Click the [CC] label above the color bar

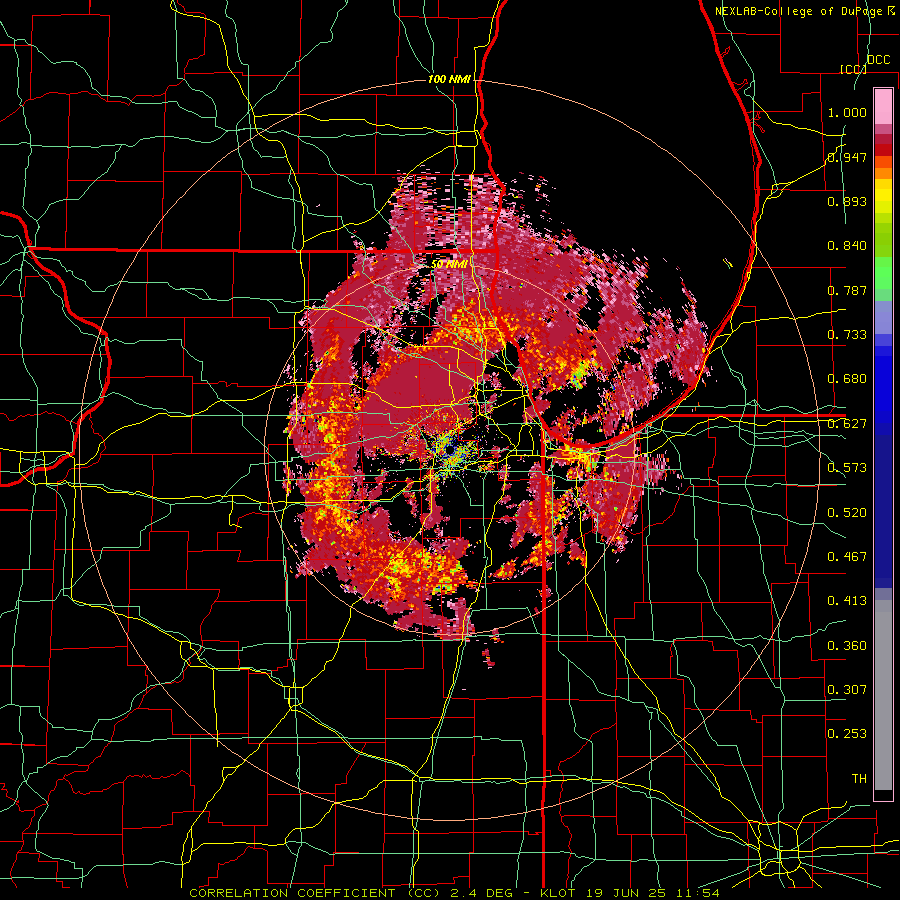click(853, 69)
